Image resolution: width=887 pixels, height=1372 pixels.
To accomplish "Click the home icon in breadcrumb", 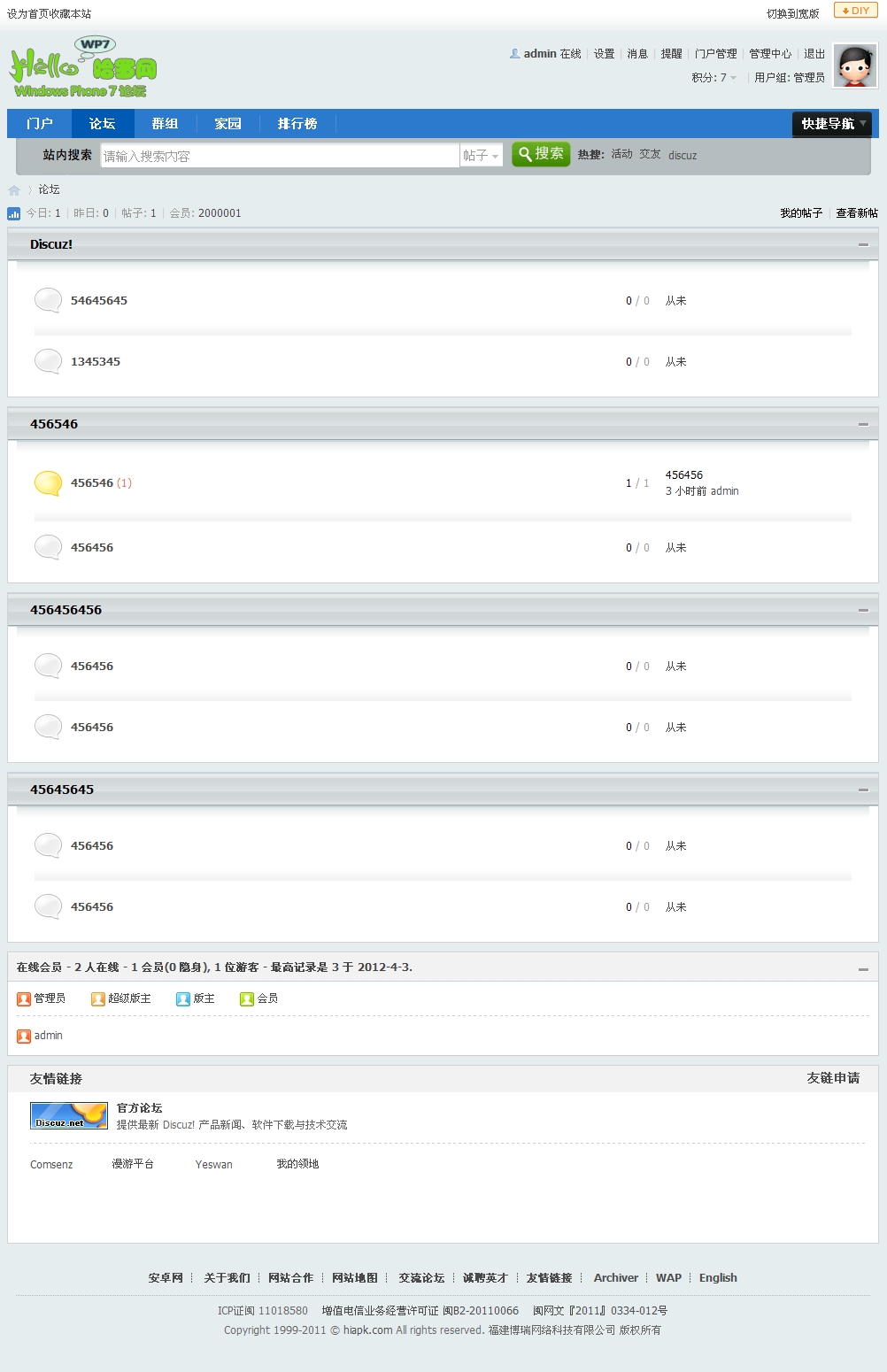I will 14,190.
